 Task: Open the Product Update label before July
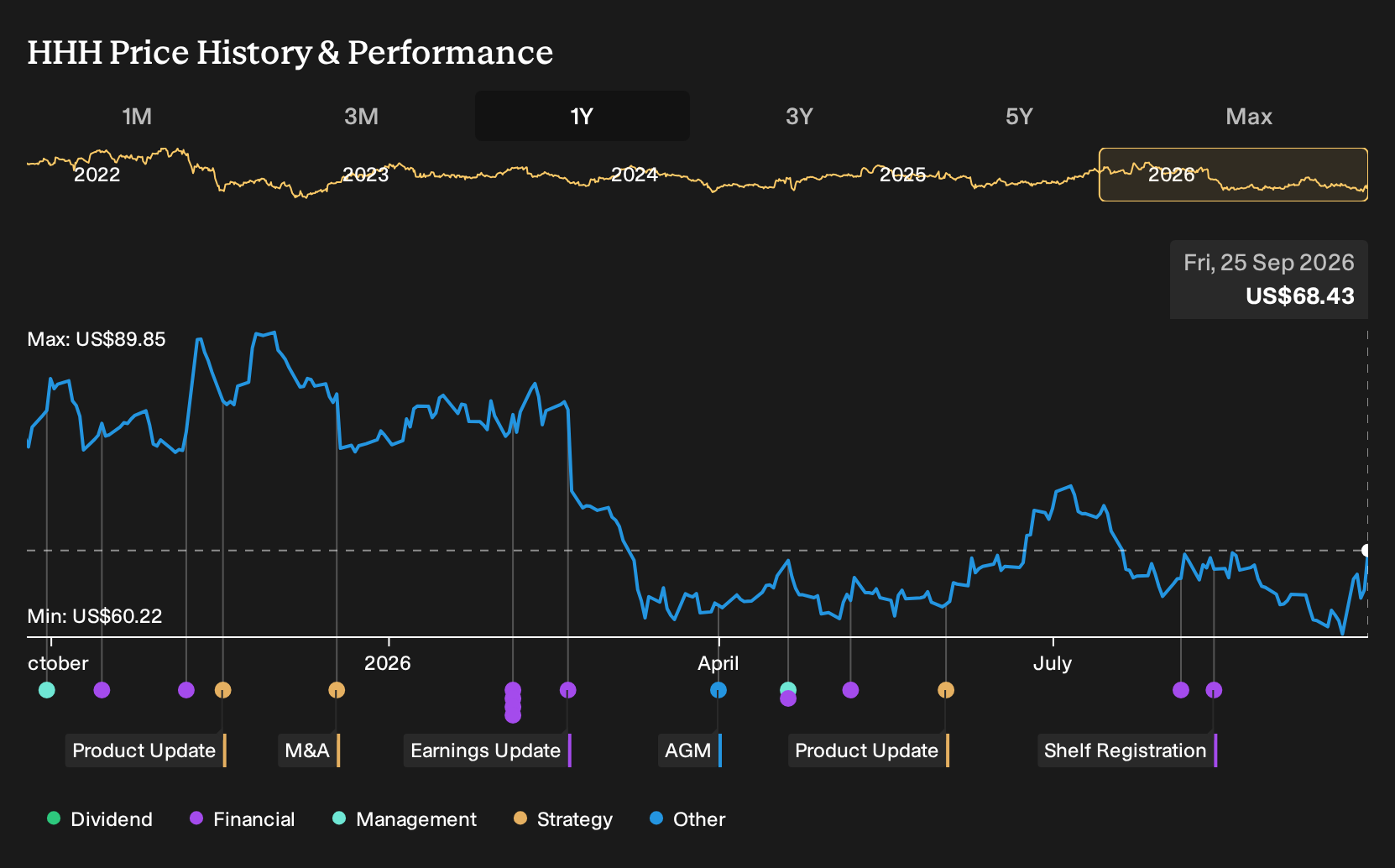click(869, 750)
